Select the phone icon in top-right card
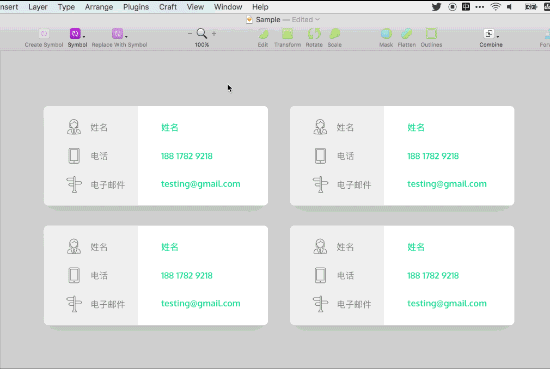Screen dimensions: 550x369 coord(320,156)
